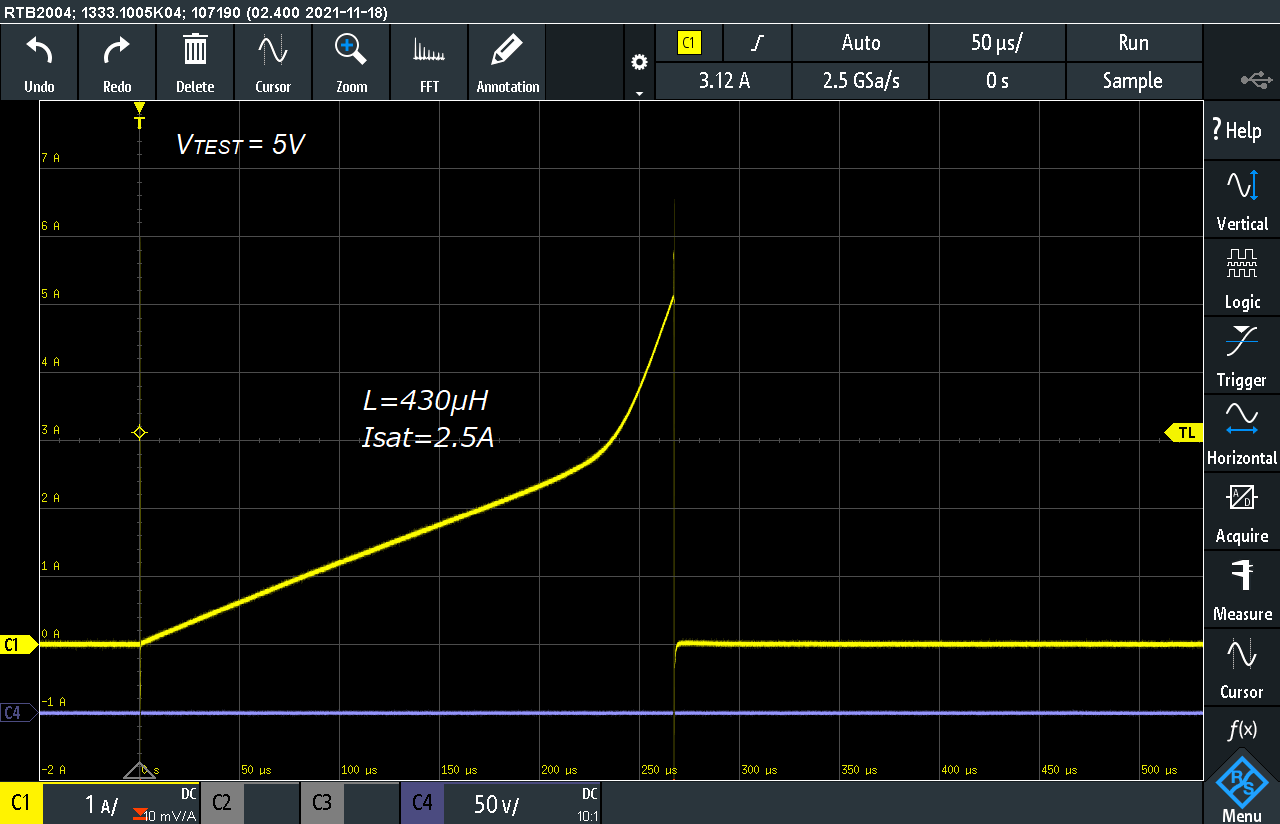Enable channel C2
1280x824 pixels.
pos(222,803)
